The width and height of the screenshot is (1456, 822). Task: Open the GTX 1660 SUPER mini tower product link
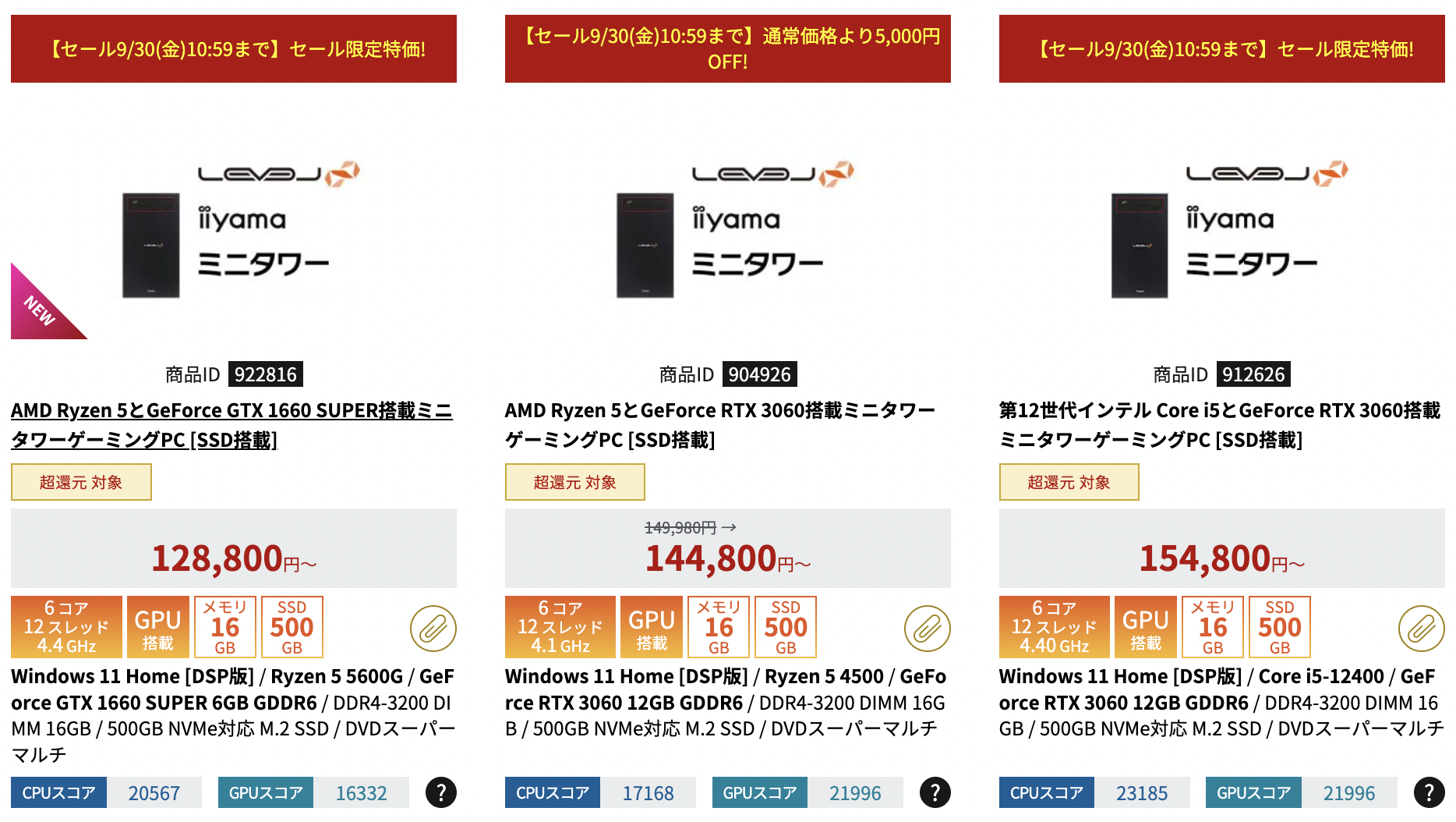(x=231, y=425)
